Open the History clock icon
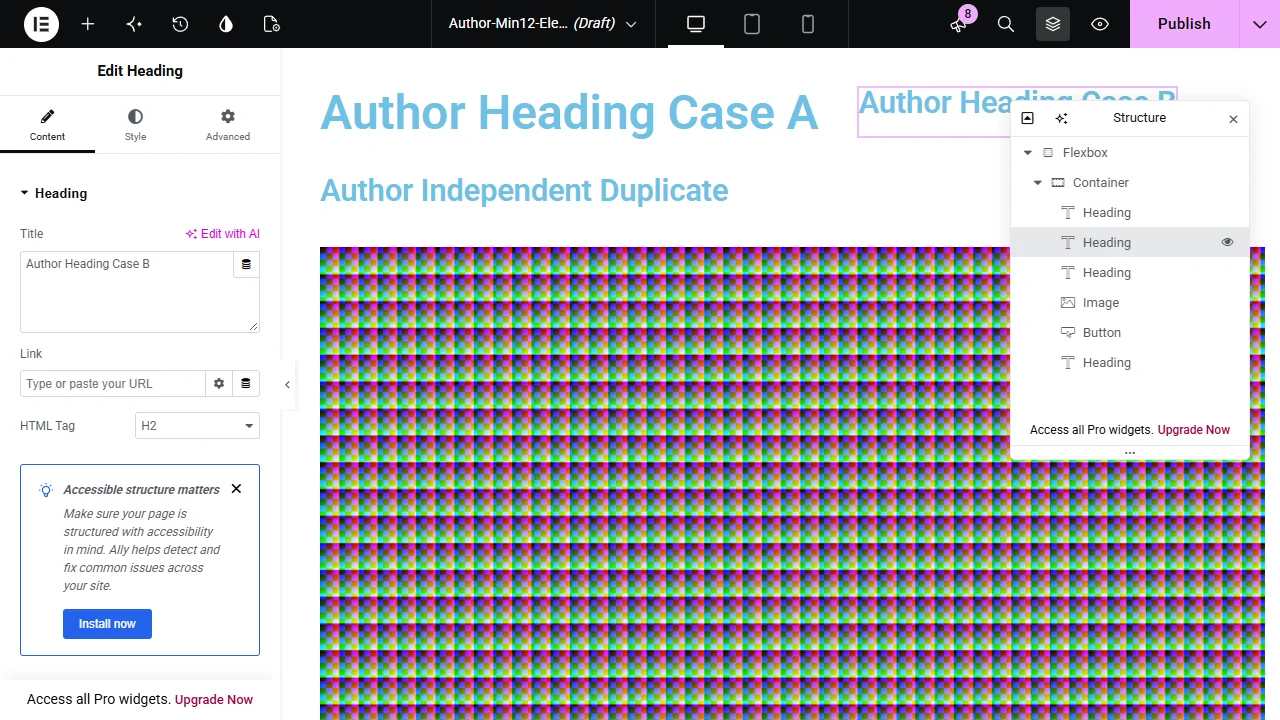Image resolution: width=1280 pixels, height=720 pixels. click(180, 24)
